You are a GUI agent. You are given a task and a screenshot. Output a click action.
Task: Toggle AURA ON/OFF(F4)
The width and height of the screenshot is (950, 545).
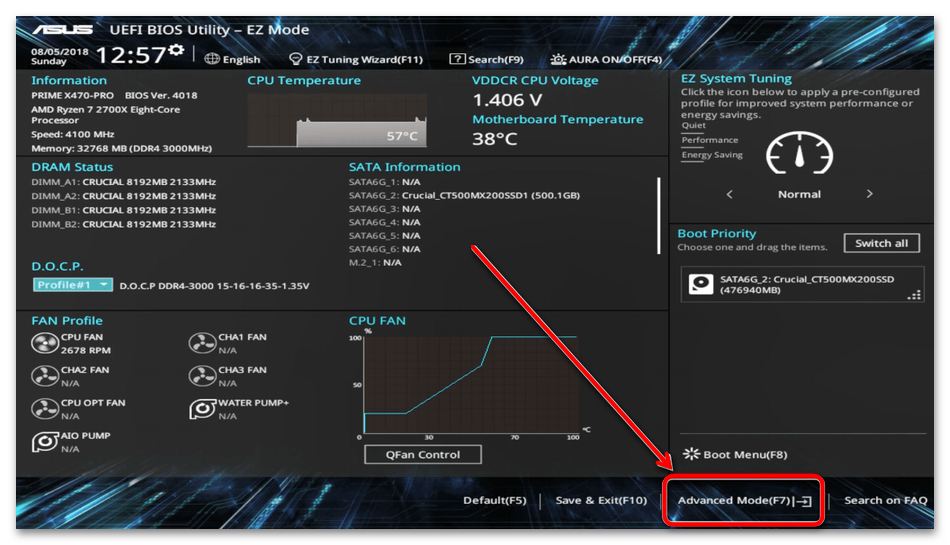(616, 59)
